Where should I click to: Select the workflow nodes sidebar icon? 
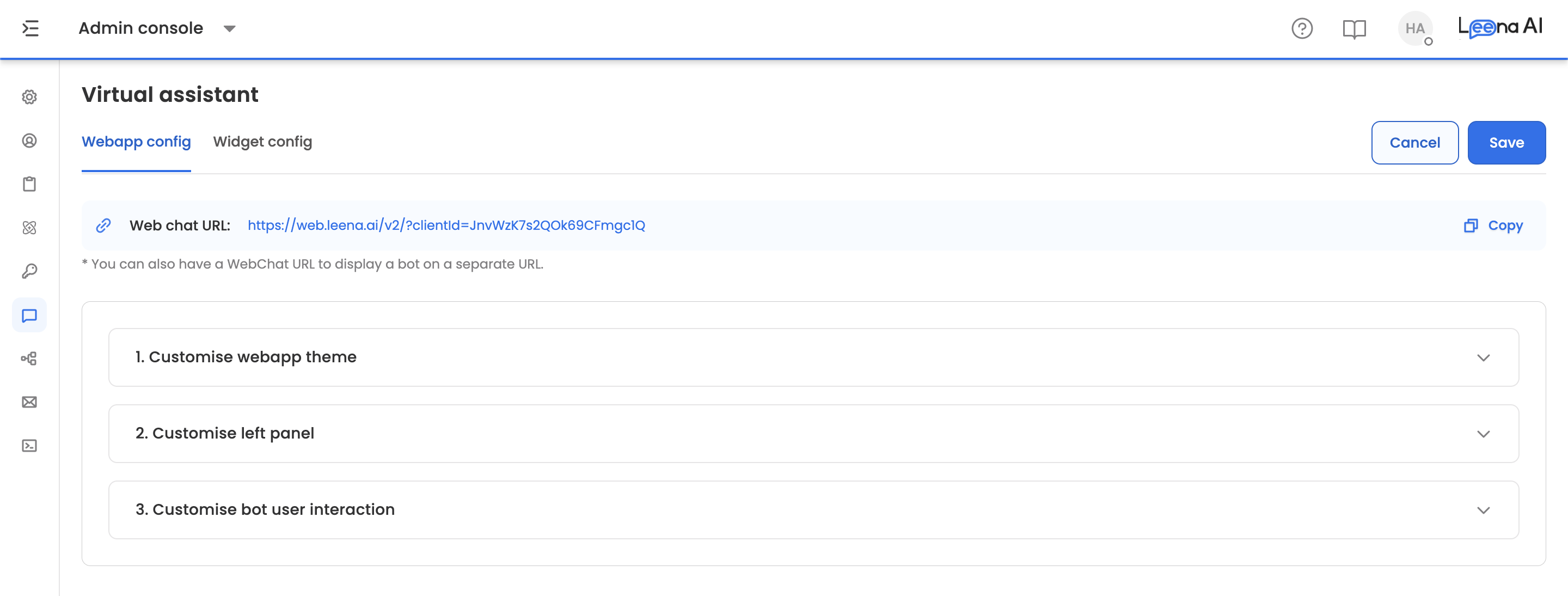click(x=29, y=358)
